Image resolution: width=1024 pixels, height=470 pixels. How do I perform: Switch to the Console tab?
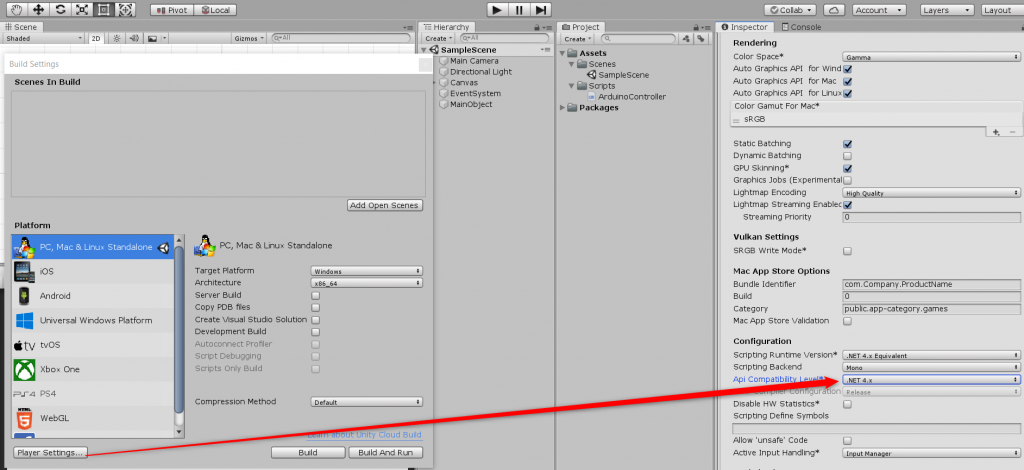point(801,27)
